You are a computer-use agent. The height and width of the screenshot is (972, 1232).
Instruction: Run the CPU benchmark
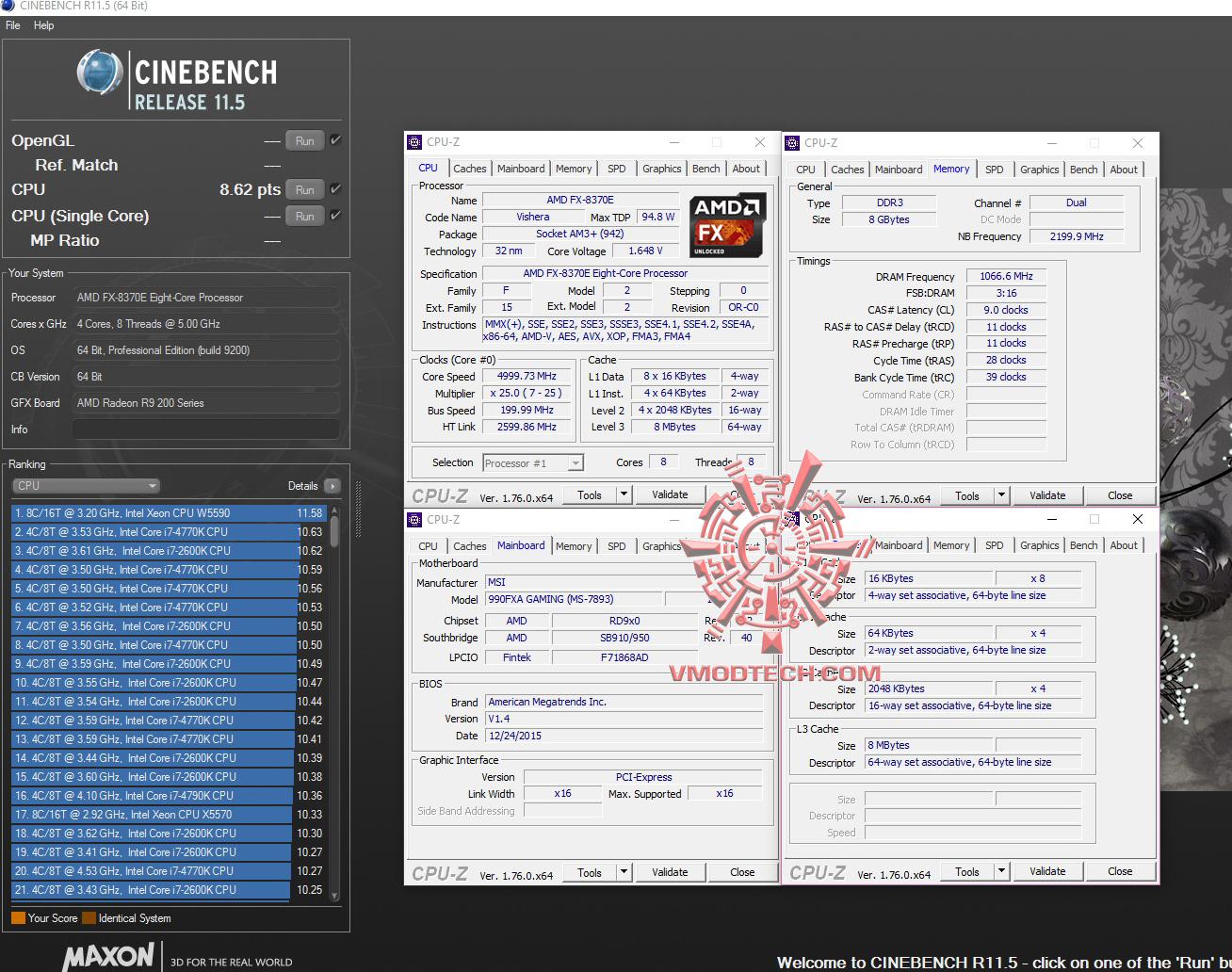click(x=304, y=189)
